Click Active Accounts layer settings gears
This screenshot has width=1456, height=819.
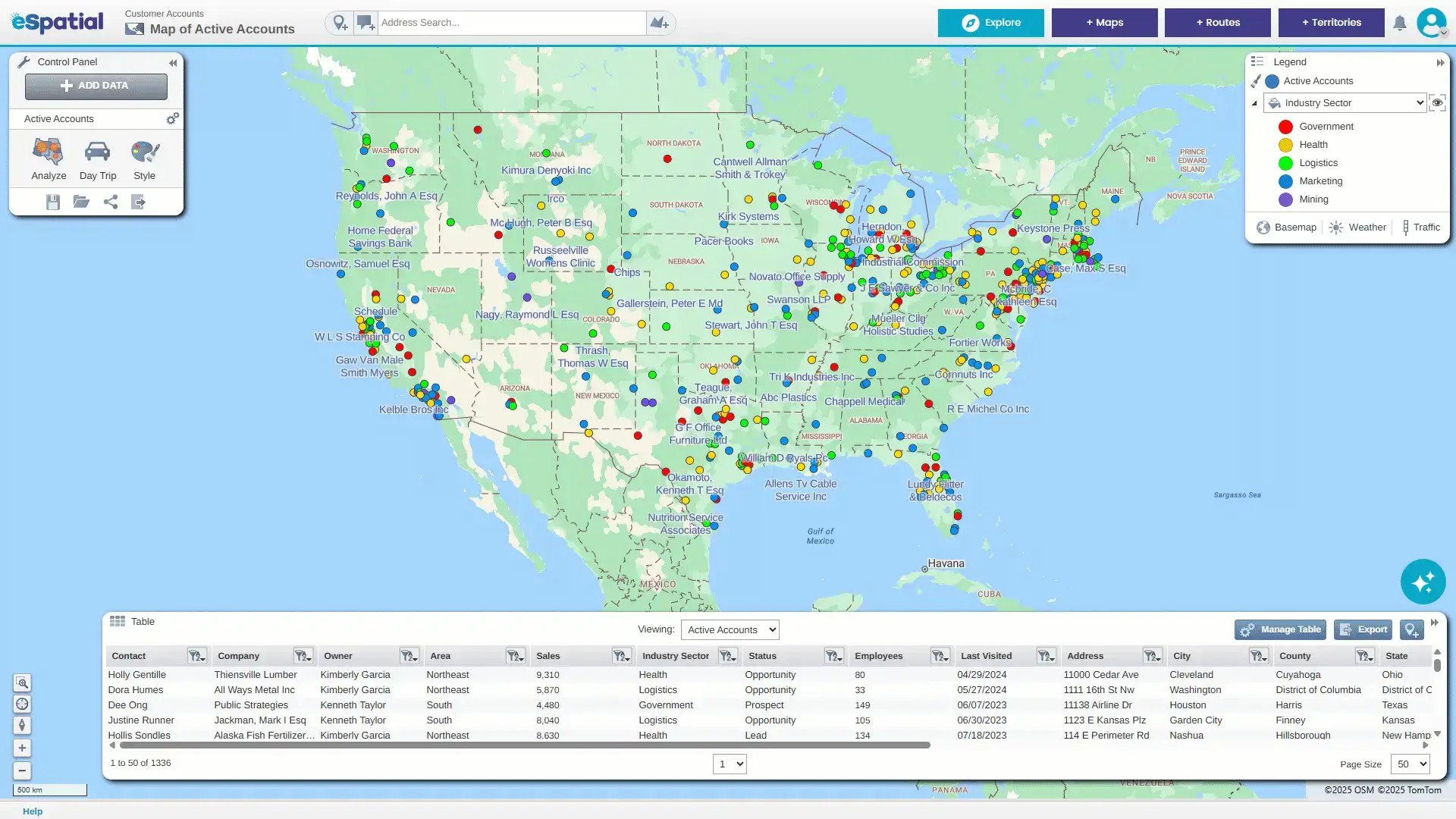[x=173, y=118]
